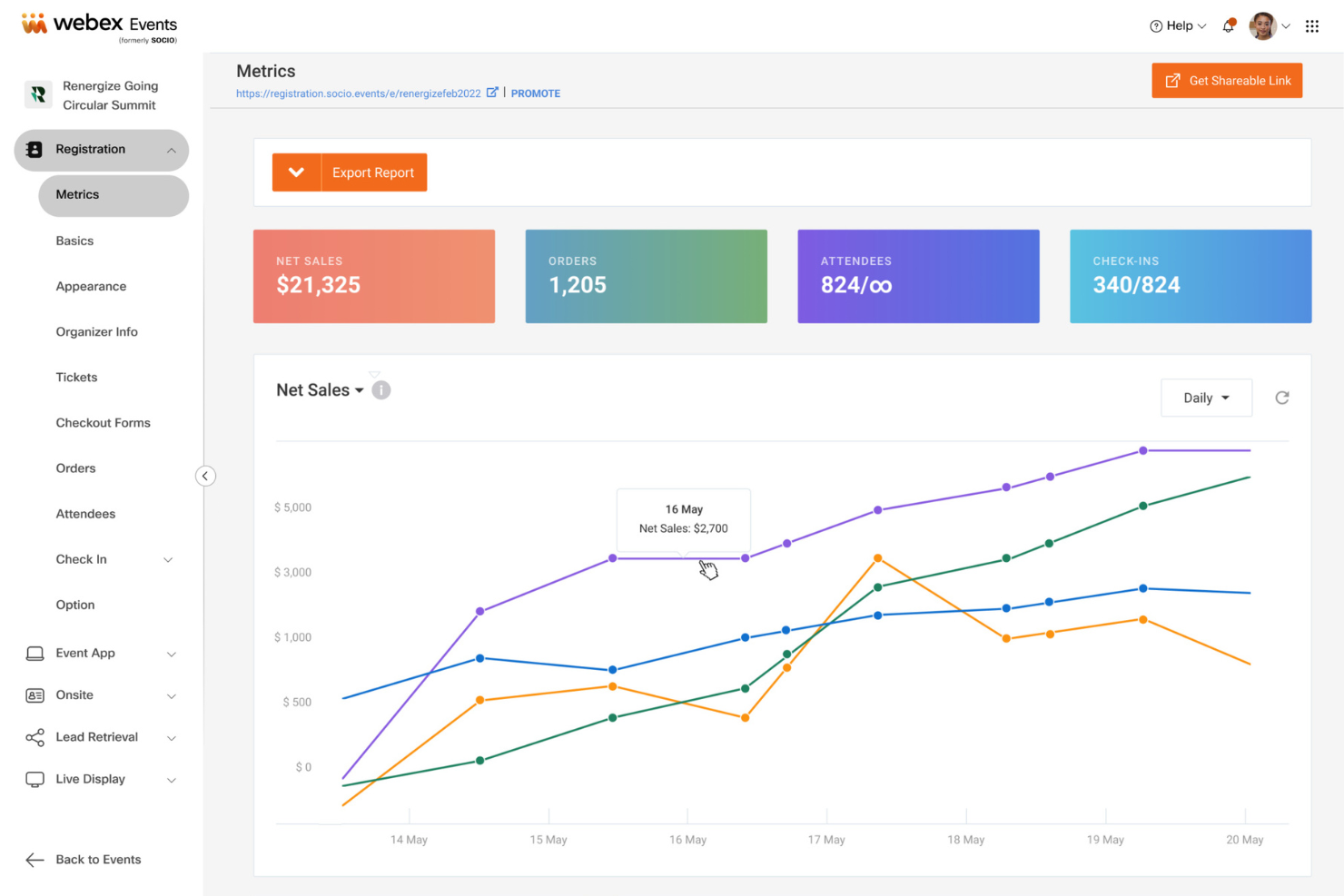Open the apps grid menu
1344x896 pixels.
click(1312, 26)
